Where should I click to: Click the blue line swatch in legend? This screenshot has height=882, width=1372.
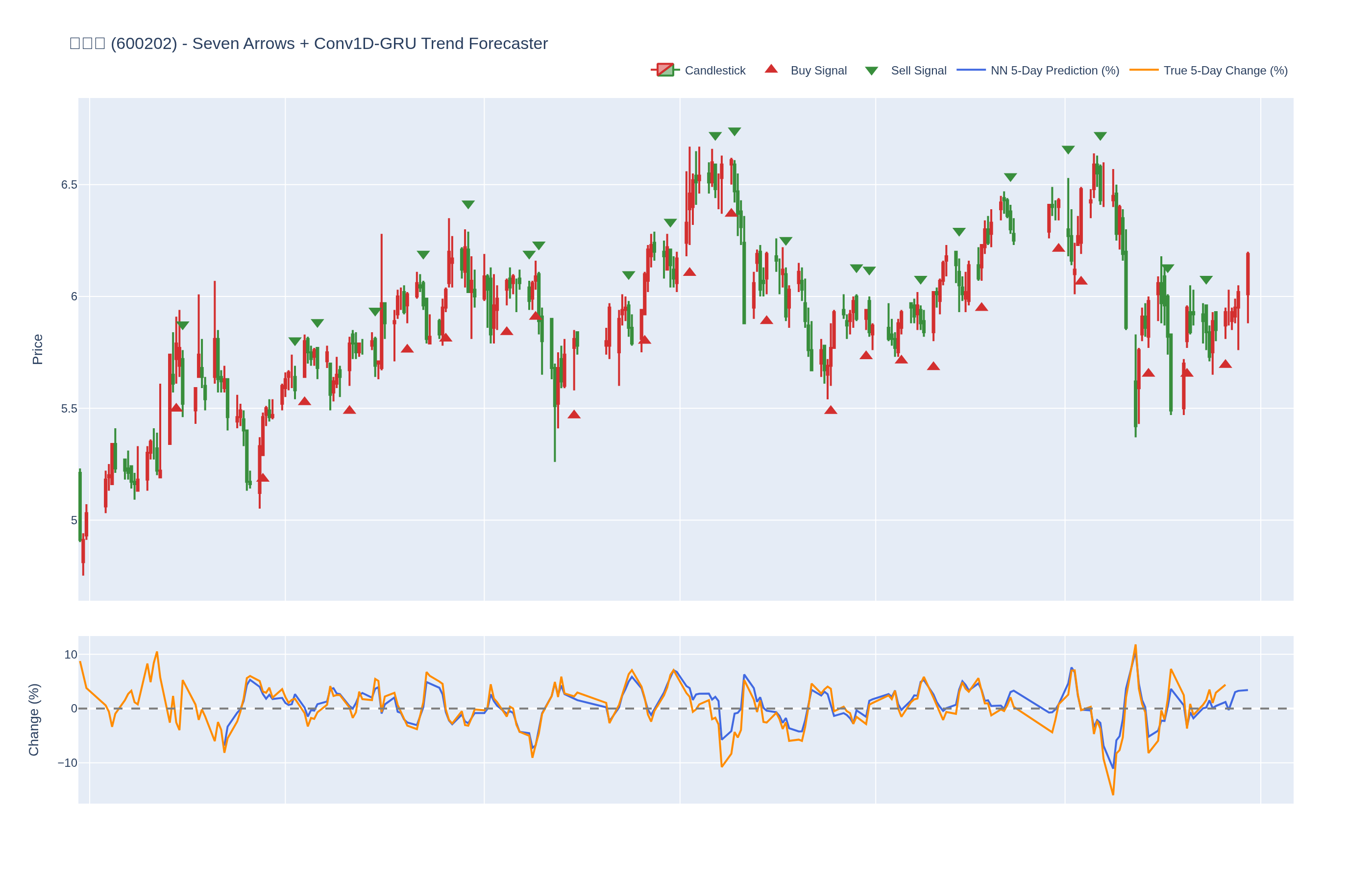[x=971, y=70]
